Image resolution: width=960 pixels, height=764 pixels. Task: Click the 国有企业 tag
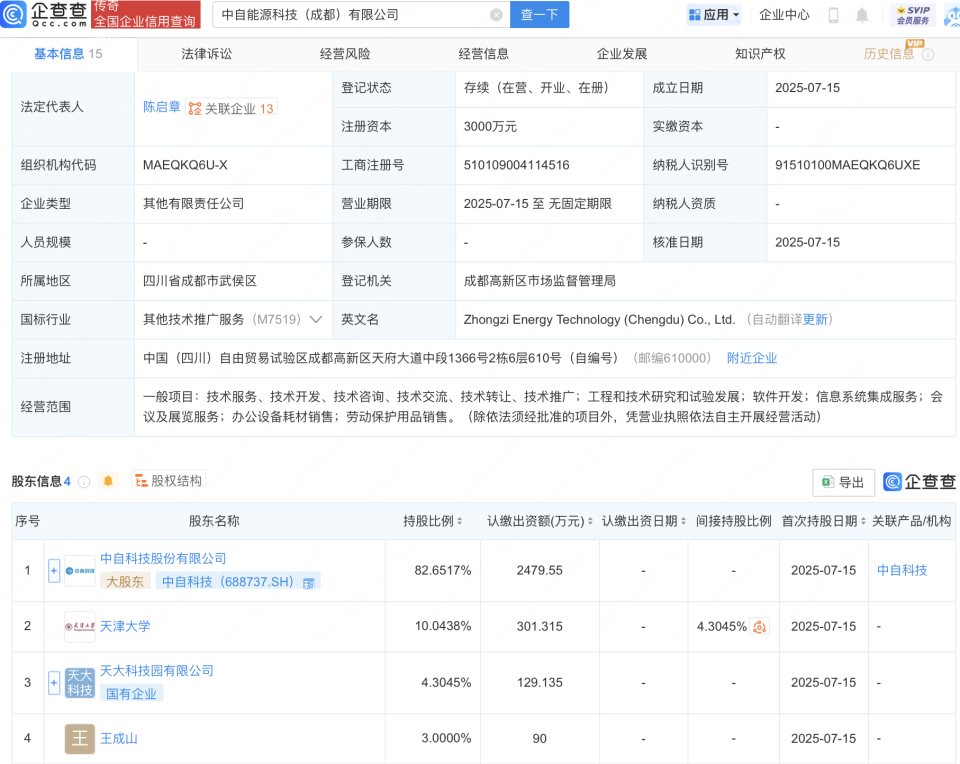point(131,694)
